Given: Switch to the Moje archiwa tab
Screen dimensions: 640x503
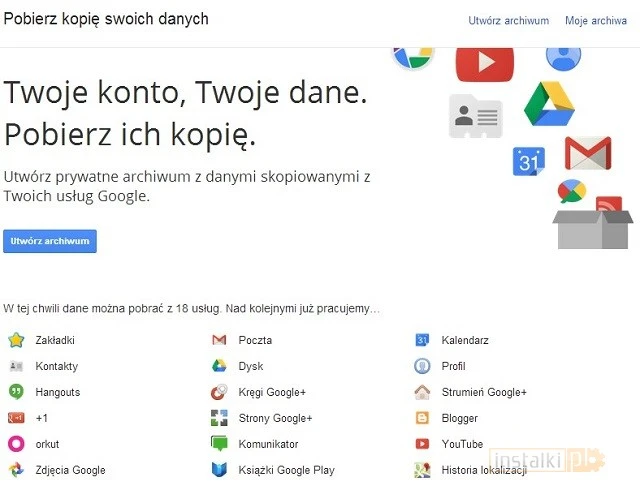Looking at the screenshot, I should pyautogui.click(x=596, y=20).
